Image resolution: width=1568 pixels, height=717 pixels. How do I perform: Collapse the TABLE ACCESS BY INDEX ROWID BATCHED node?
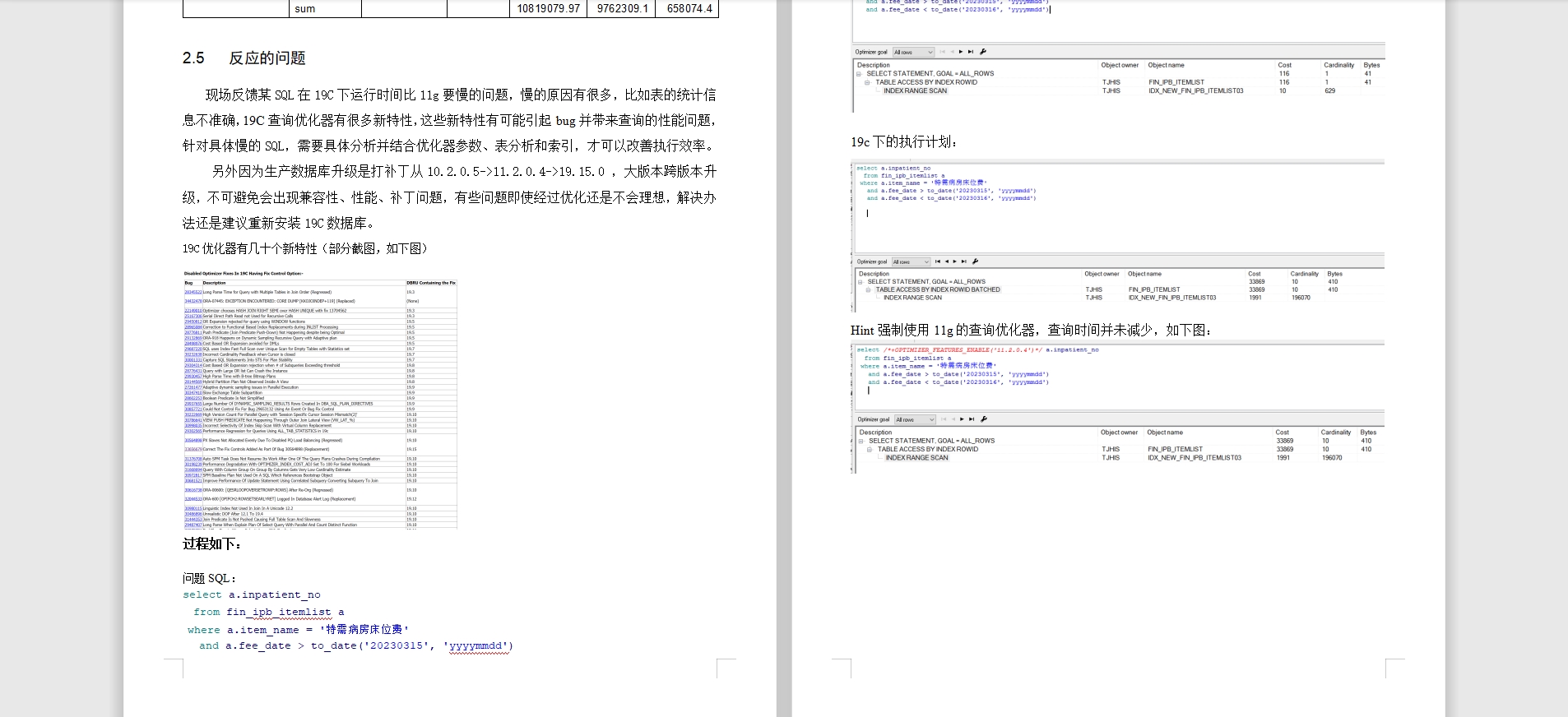[x=868, y=290]
